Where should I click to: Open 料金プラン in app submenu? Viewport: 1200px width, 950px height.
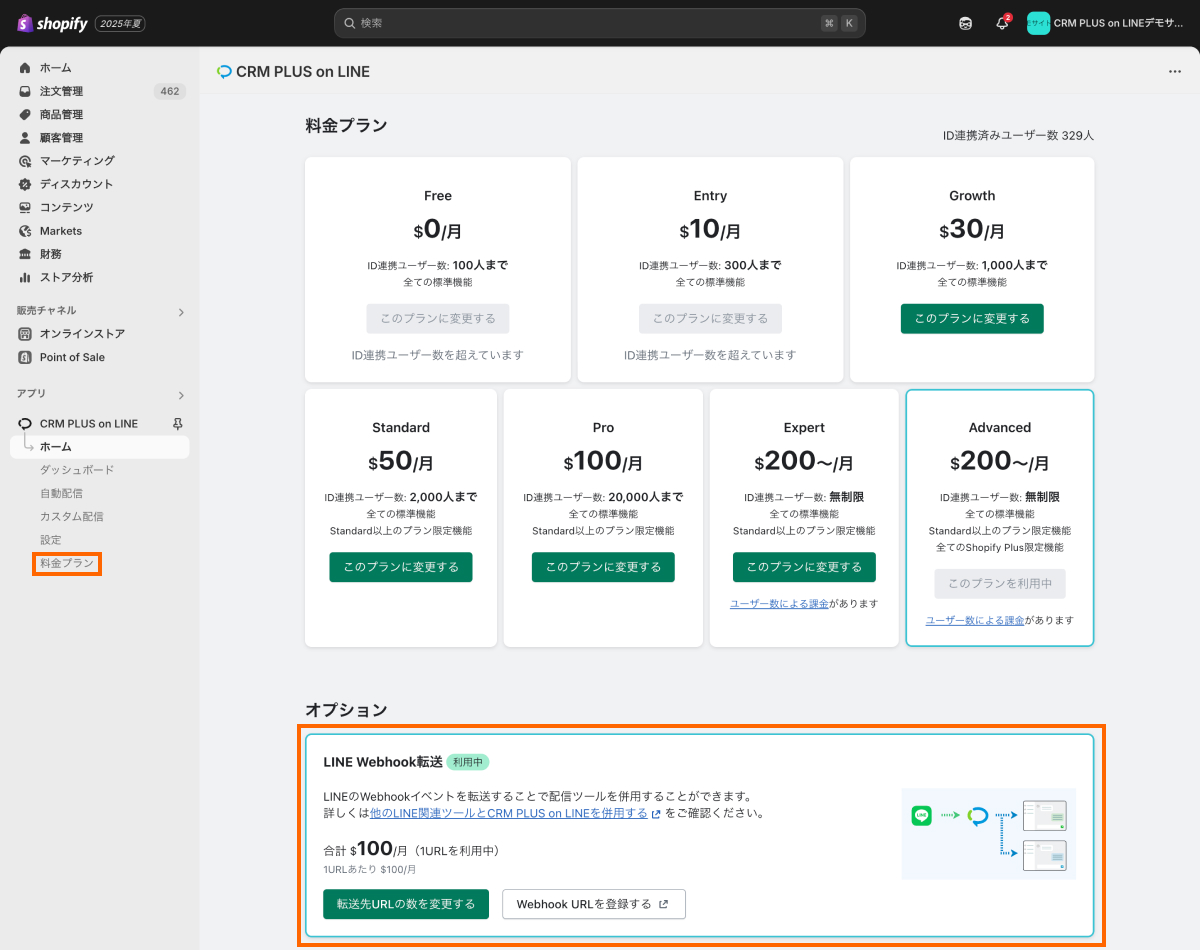tap(67, 564)
